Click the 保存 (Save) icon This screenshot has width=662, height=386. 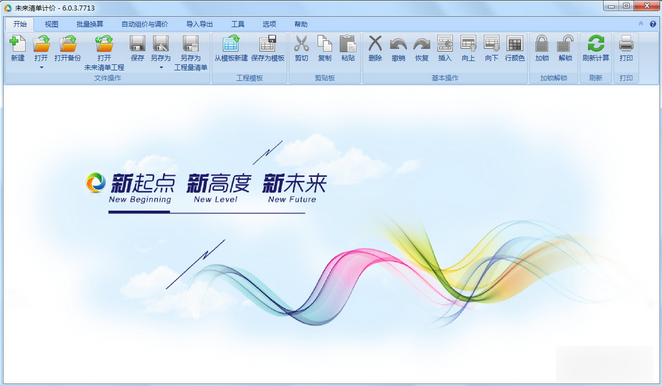pyautogui.click(x=137, y=43)
